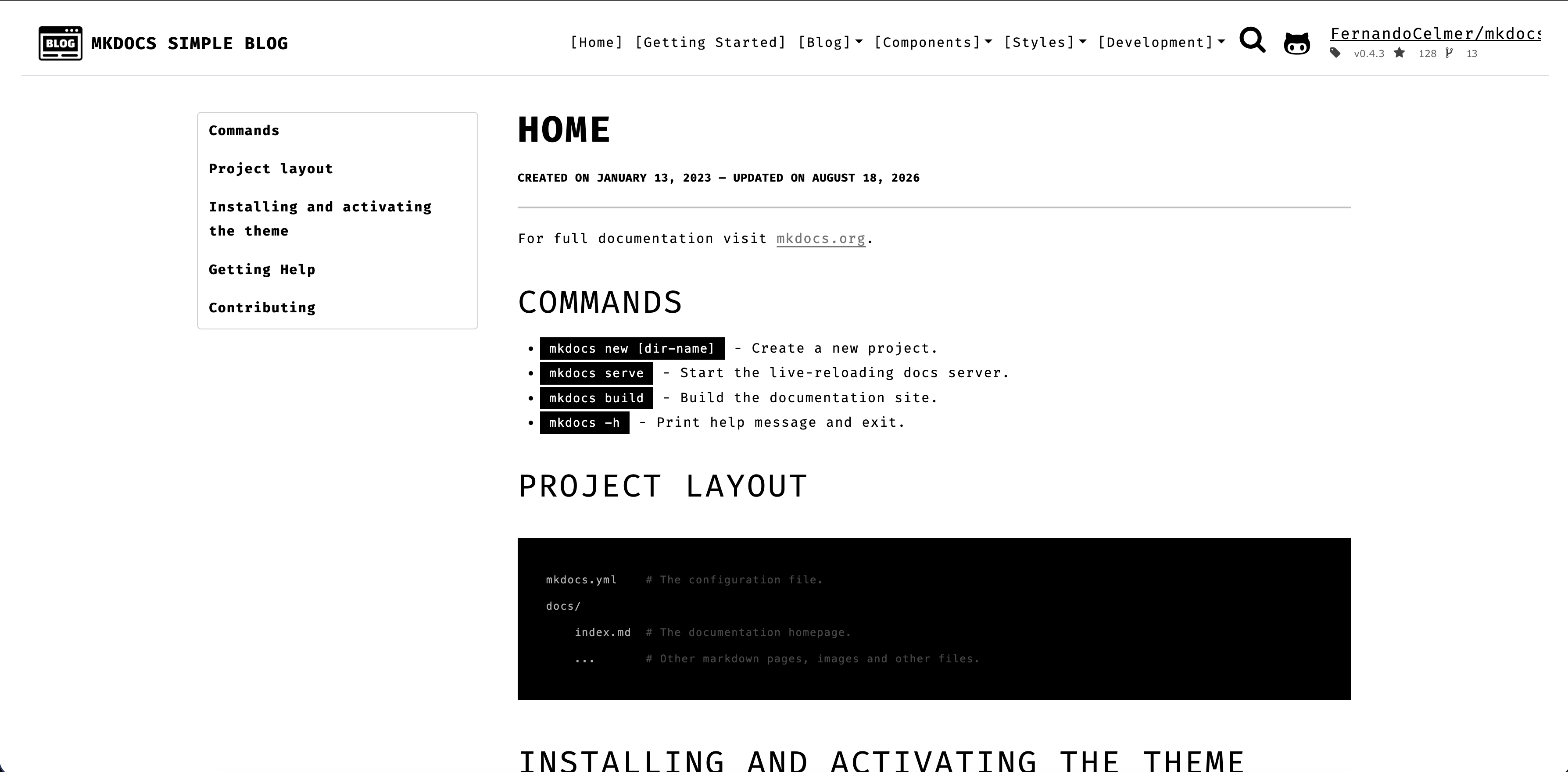The image size is (1568, 772).
Task: Click the stars icon showing 128
Action: click(x=1400, y=53)
